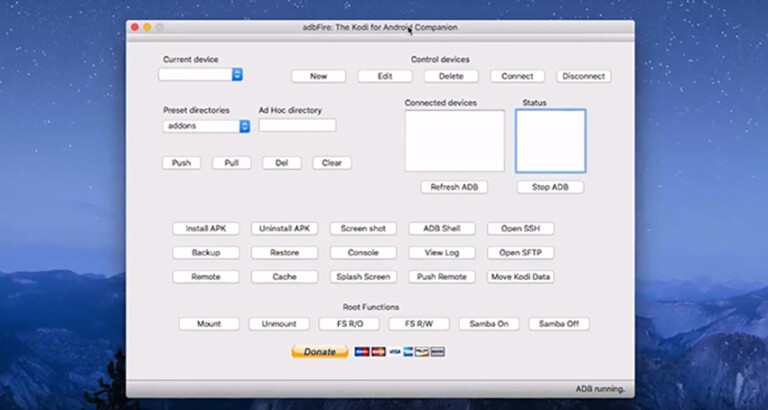The image size is (768, 410).
Task: Click the Connect button
Action: pyautogui.click(x=517, y=76)
